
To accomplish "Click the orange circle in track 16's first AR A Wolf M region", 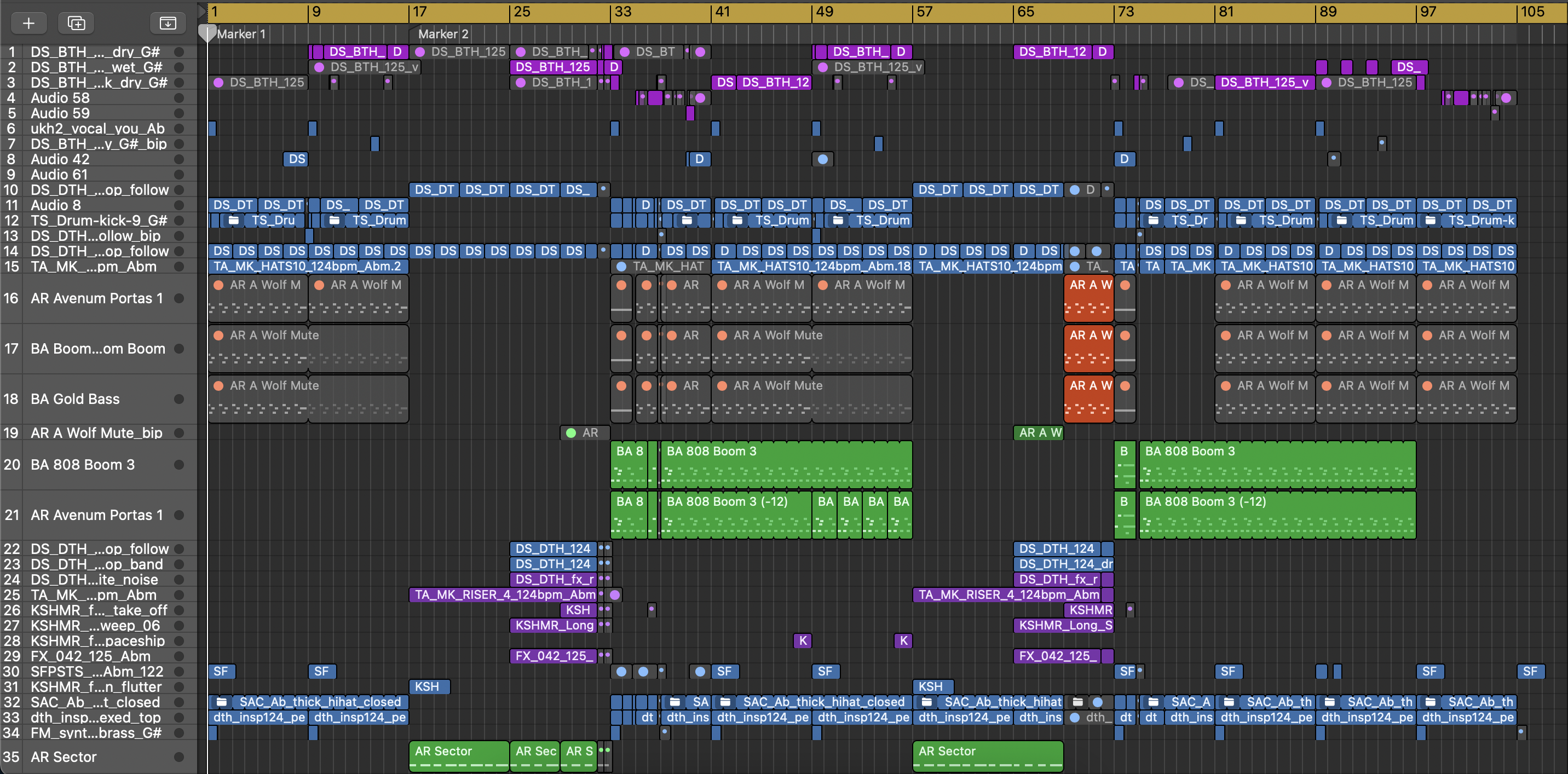I will (x=218, y=285).
